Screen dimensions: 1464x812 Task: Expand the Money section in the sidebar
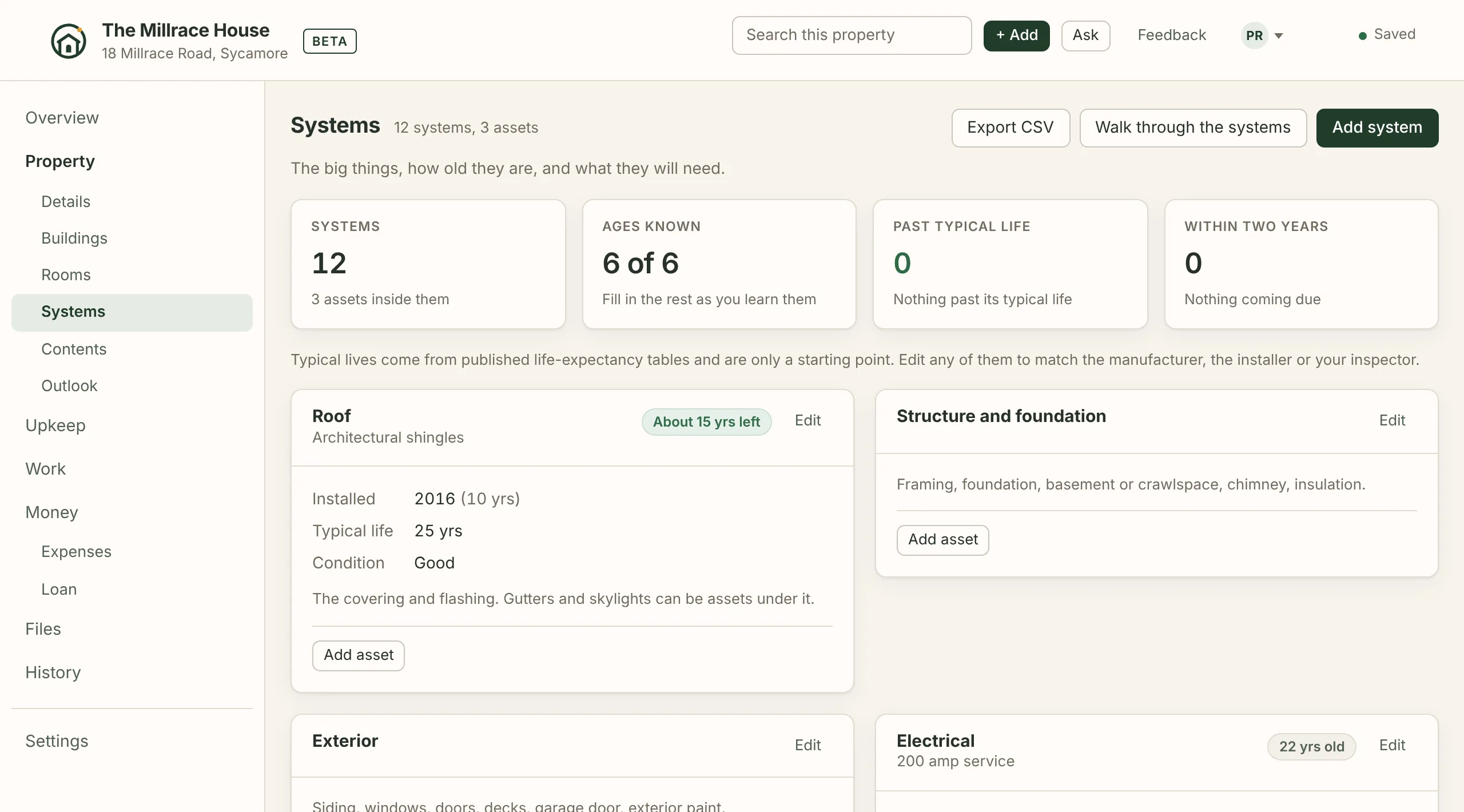51,512
